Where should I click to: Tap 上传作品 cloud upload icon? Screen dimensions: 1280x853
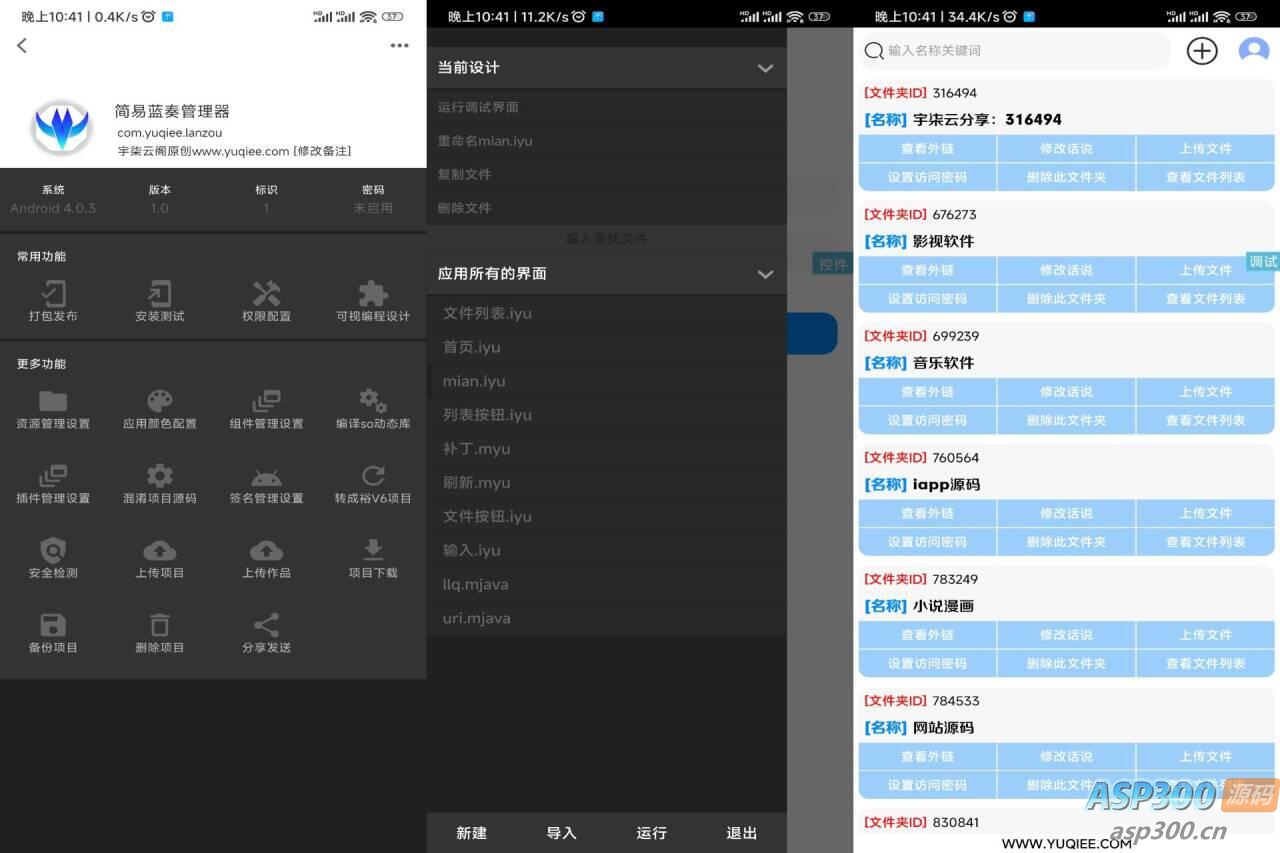pyautogui.click(x=266, y=550)
